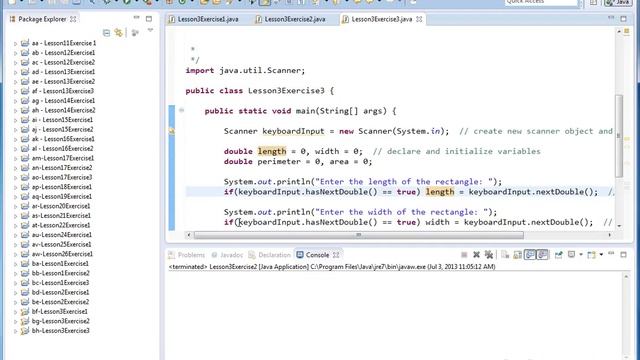The height and width of the screenshot is (360, 640).
Task: Click the console scroll up arrow
Action: point(626,277)
